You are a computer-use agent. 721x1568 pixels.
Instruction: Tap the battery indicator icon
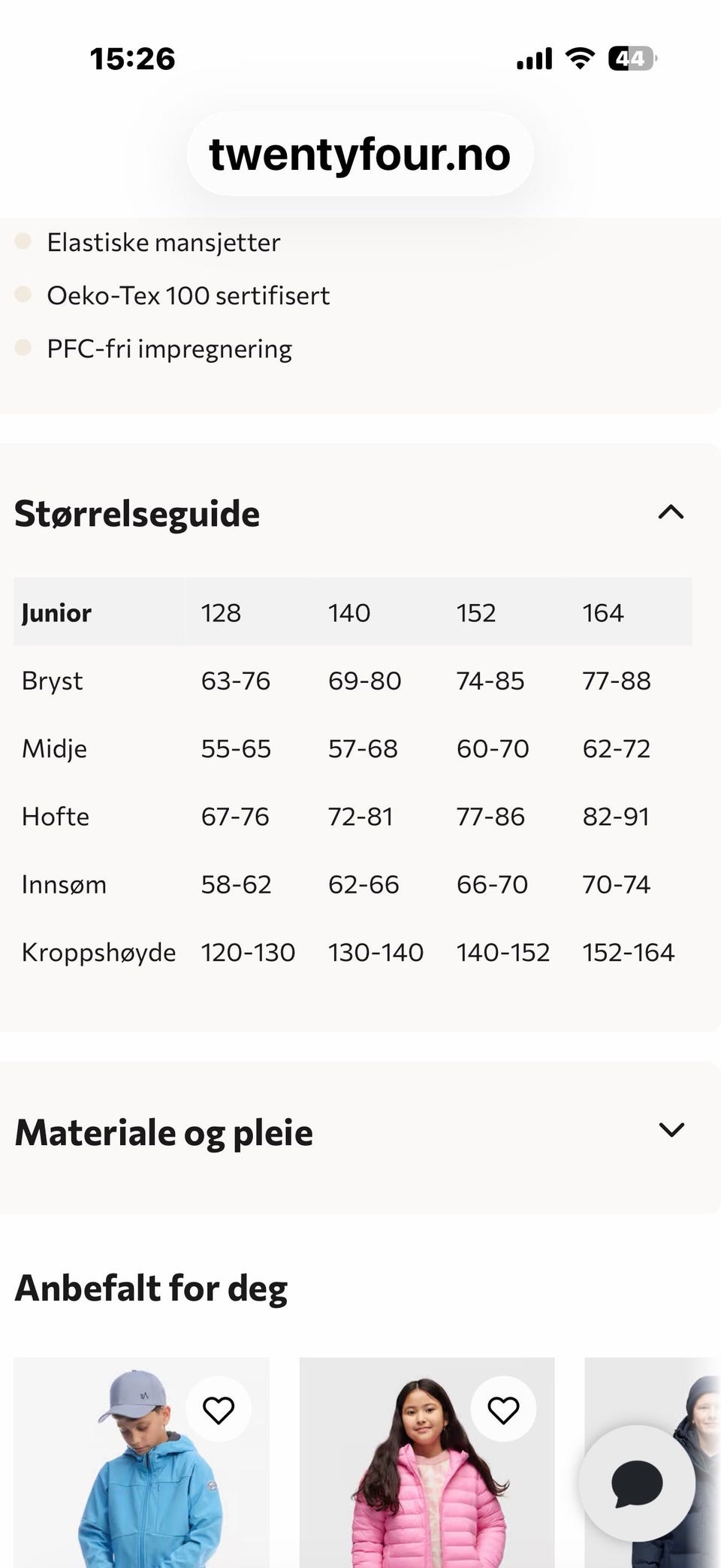[632, 58]
